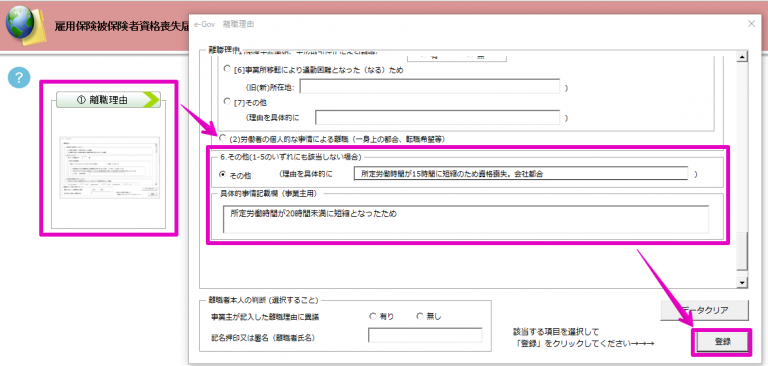The width and height of the screenshot is (768, 366).
Task: Click the [7]その他 reason text field
Action: click(437, 118)
